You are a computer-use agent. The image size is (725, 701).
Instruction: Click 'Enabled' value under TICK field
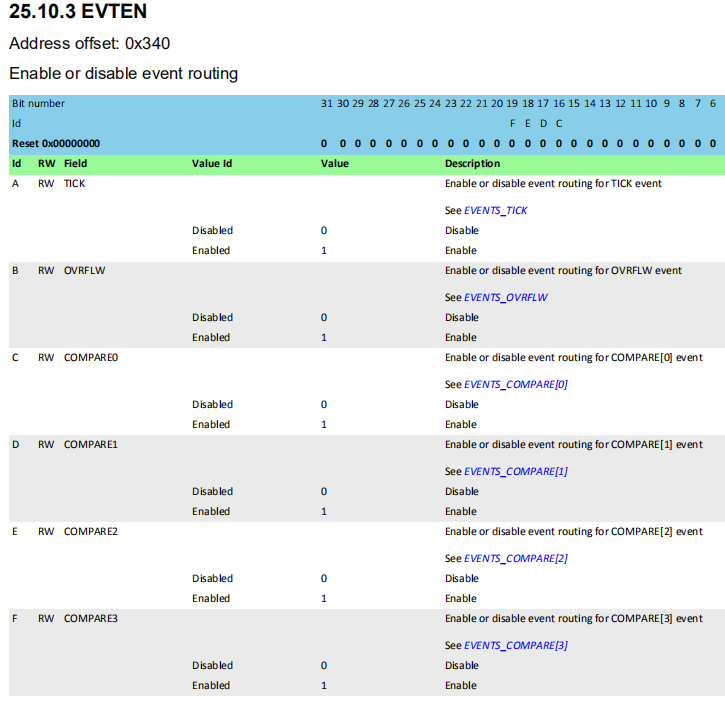click(x=211, y=250)
